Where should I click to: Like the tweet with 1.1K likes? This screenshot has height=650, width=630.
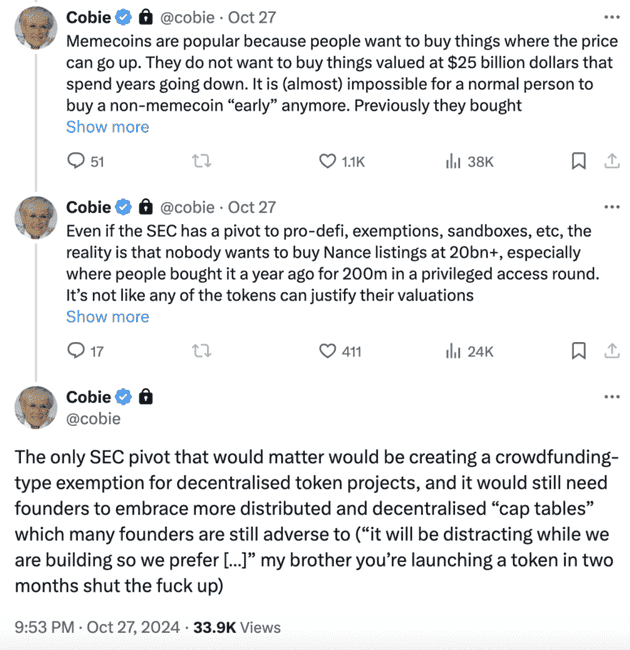342,161
